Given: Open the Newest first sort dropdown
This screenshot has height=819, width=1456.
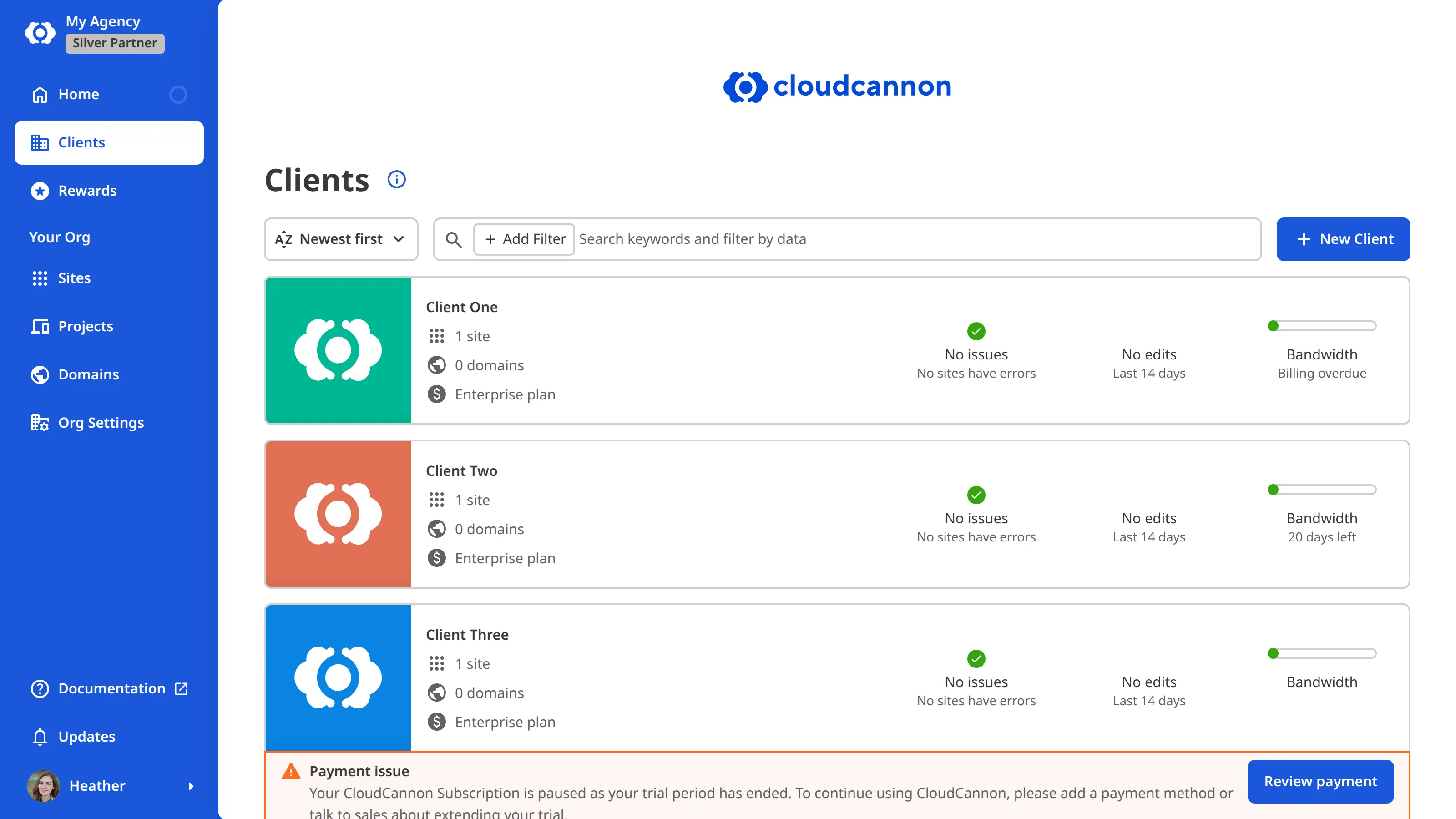Looking at the screenshot, I should [341, 239].
